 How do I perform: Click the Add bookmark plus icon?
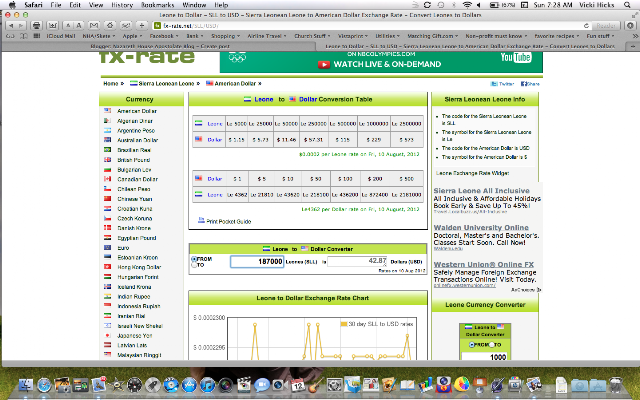coord(142,25)
